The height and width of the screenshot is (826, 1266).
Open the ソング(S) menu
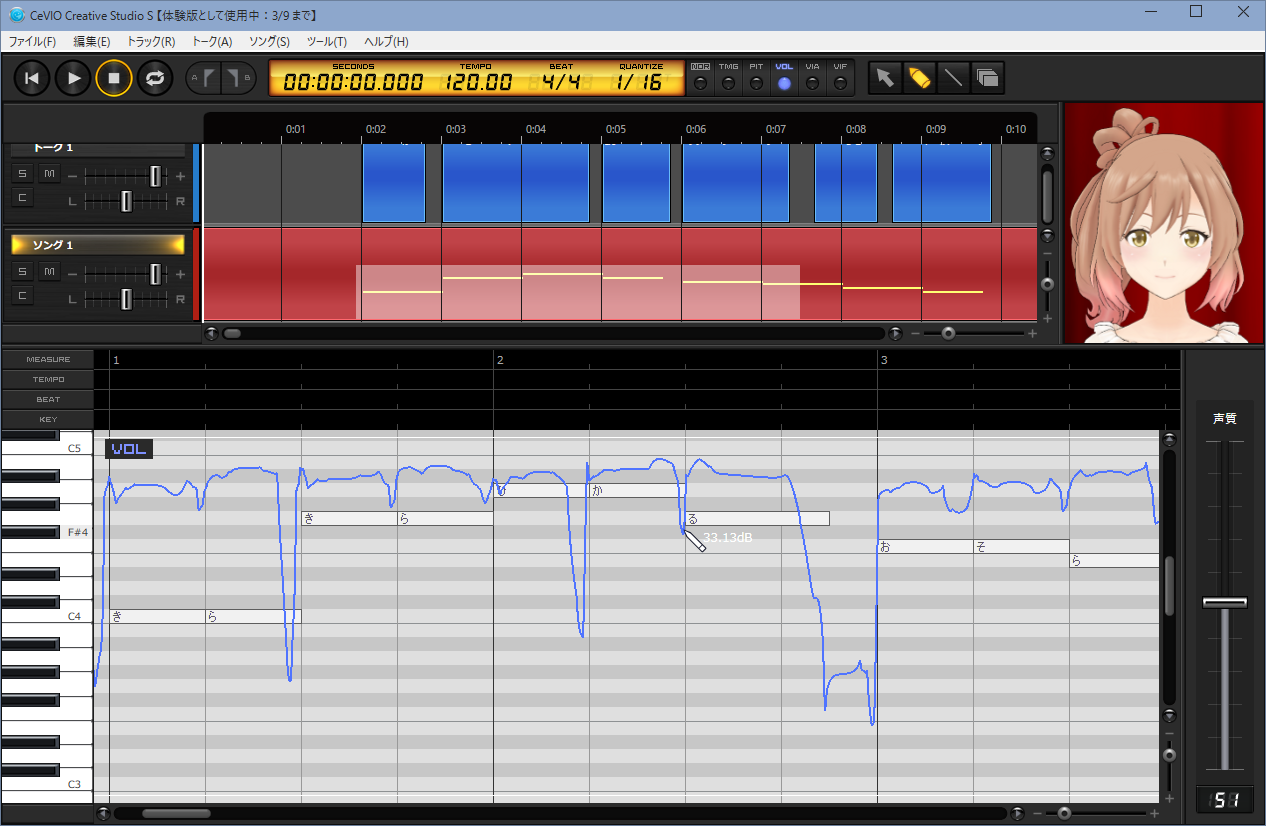click(269, 41)
